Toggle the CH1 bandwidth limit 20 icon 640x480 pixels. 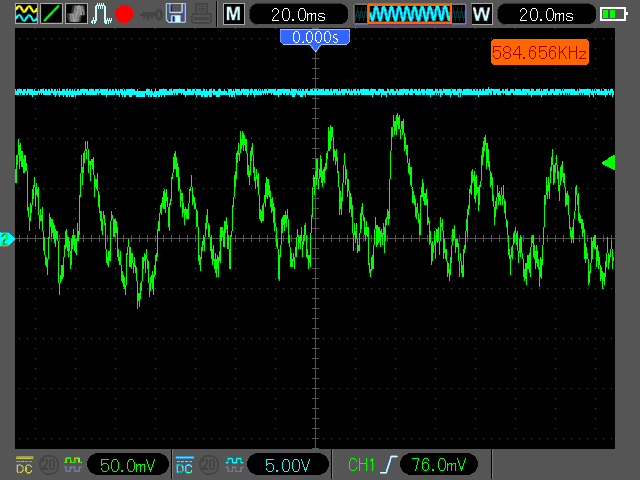tap(47, 464)
